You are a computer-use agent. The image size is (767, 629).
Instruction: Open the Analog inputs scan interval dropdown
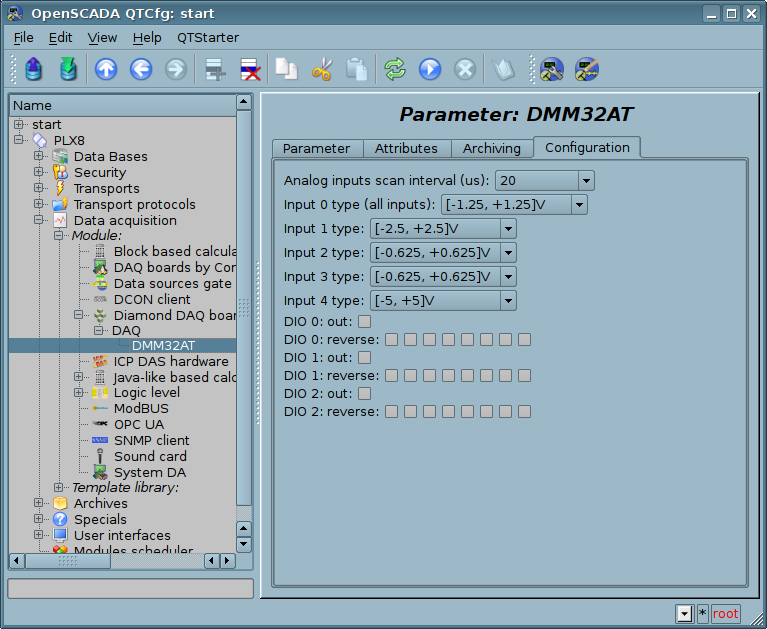tap(586, 180)
